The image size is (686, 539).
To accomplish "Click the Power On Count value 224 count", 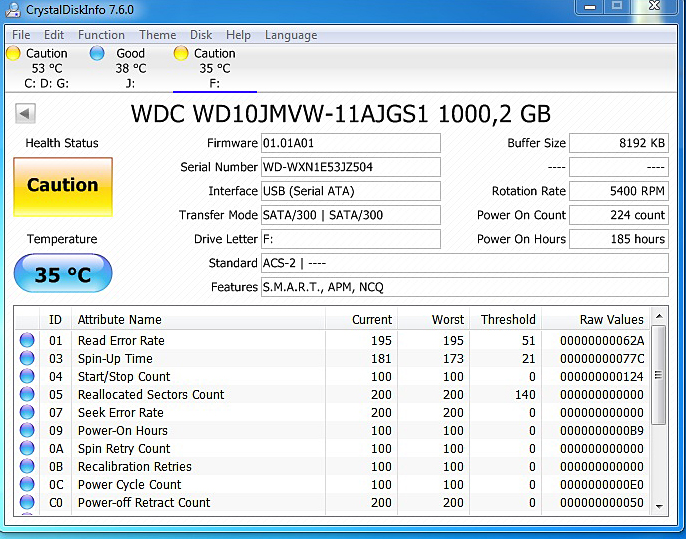I will [x=619, y=215].
